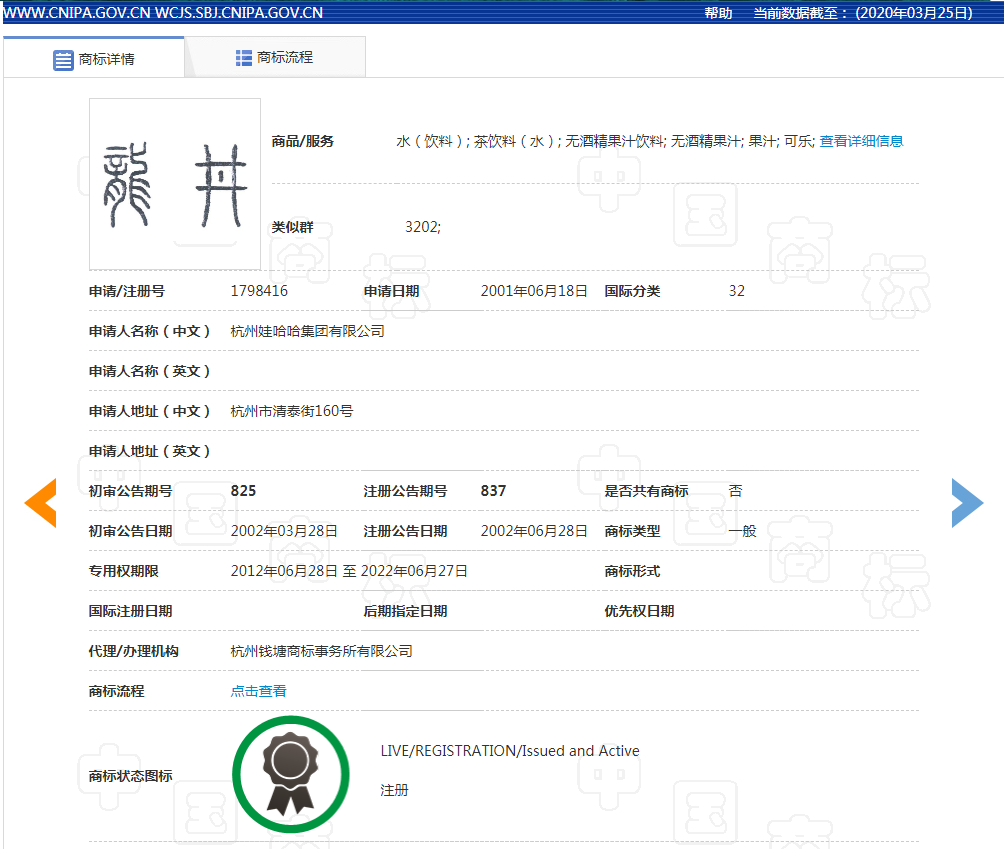The image size is (1004, 849).
Task: Click the blue document icon beside 商标详情
Action: click(x=63, y=60)
